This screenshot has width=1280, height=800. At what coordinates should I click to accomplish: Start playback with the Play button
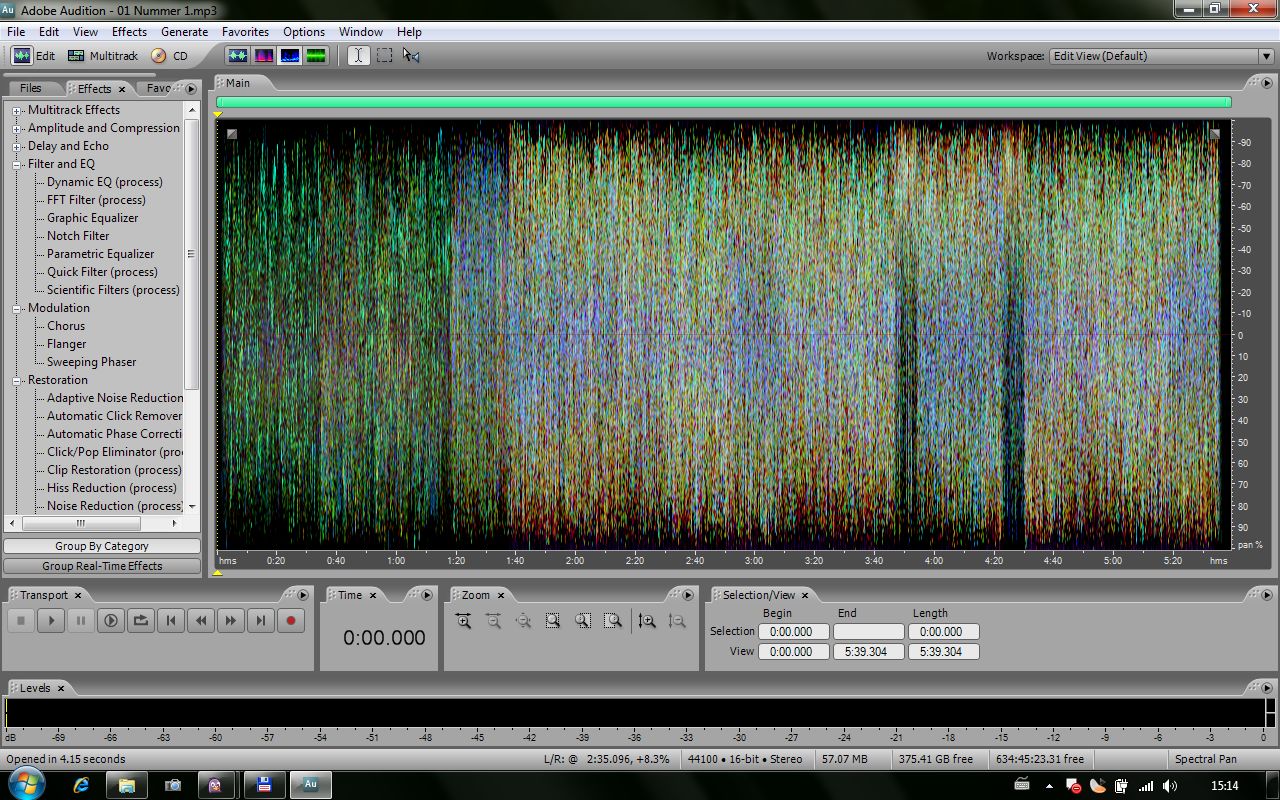[x=51, y=621]
